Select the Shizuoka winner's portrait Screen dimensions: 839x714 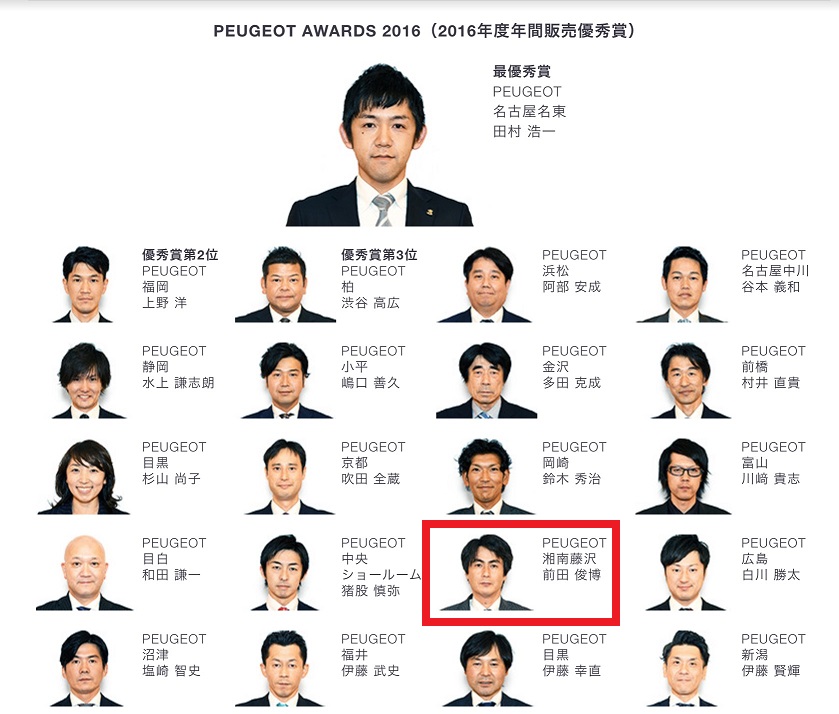pyautogui.click(x=86, y=381)
